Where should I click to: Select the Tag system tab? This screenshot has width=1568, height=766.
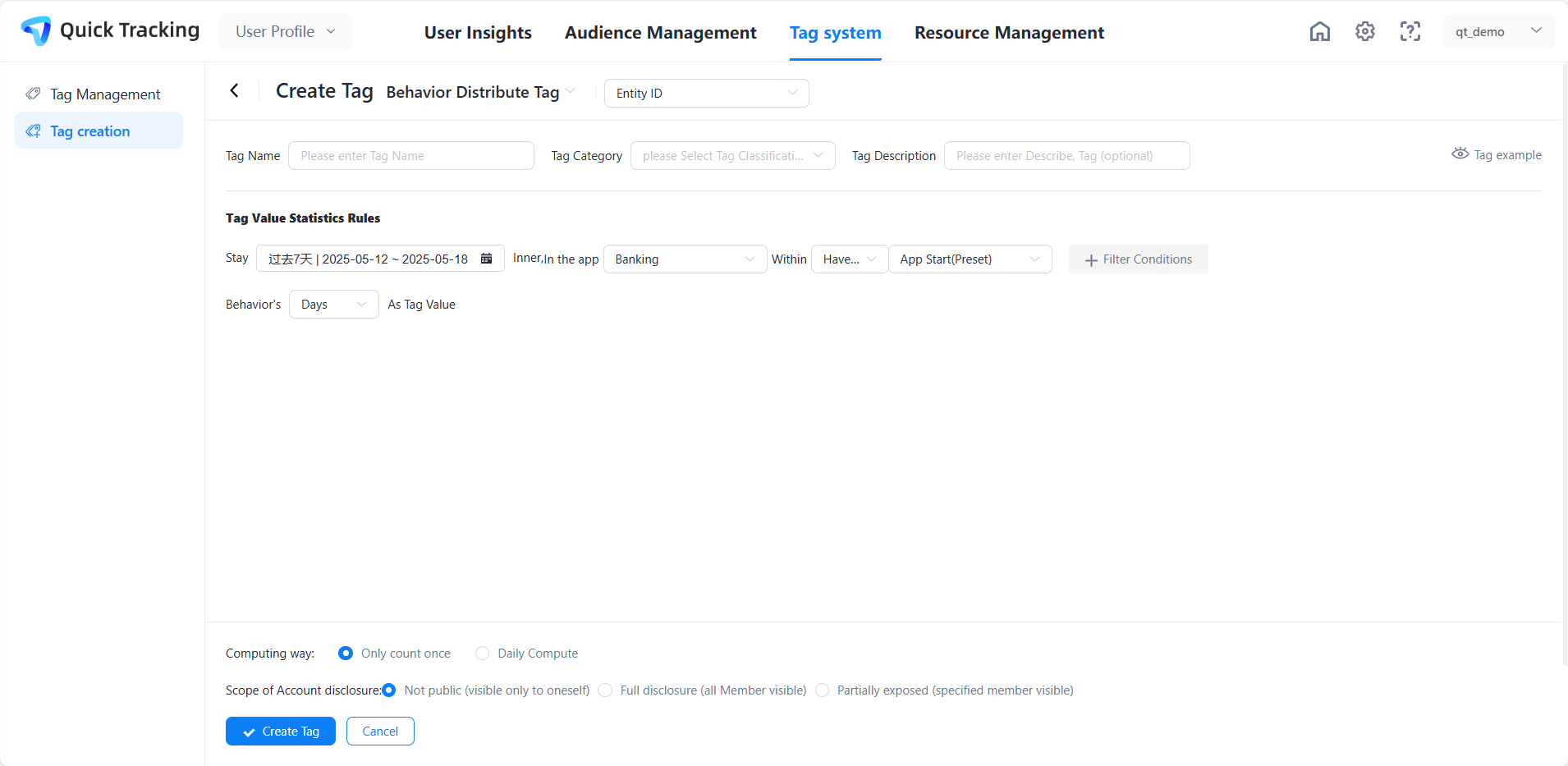(836, 33)
